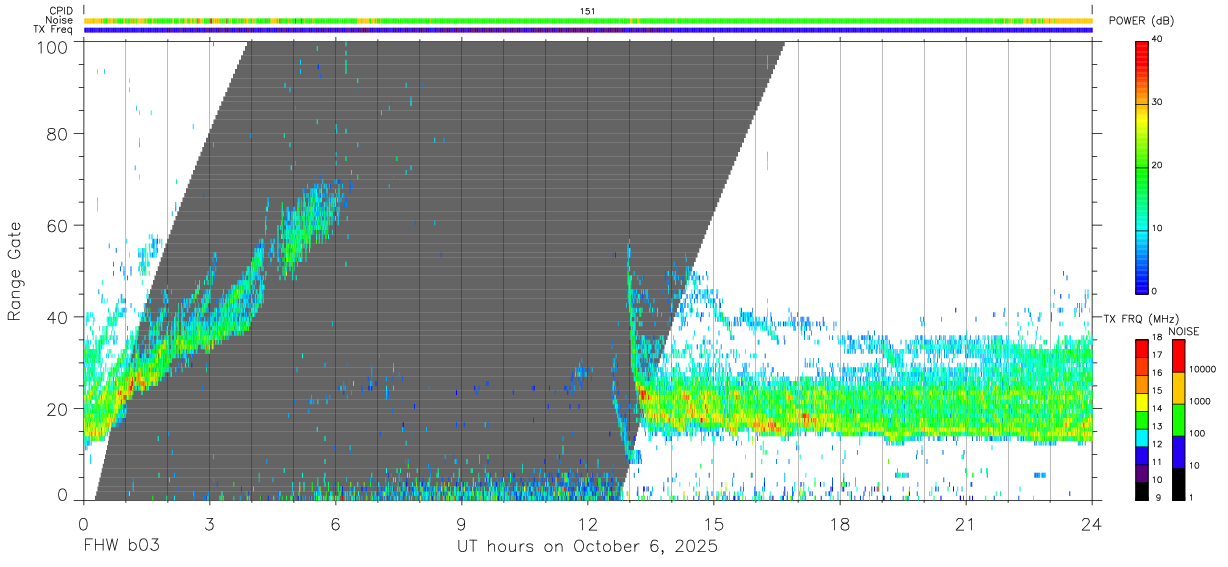Click the 24 hour tick on UT axis
1228x567 pixels.
(x=1092, y=524)
